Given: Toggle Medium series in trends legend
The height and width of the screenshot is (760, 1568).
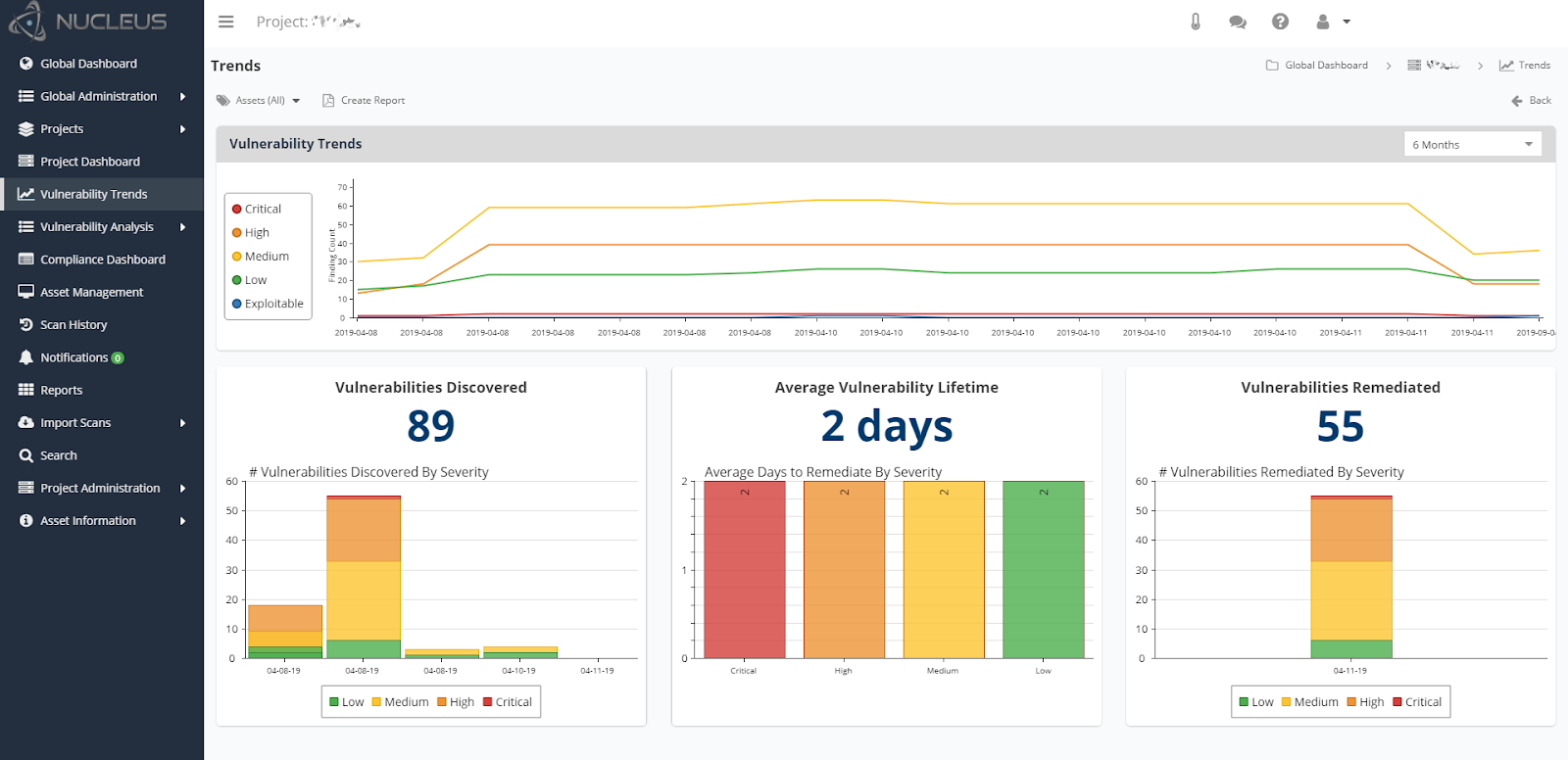Looking at the screenshot, I should pyautogui.click(x=261, y=257).
